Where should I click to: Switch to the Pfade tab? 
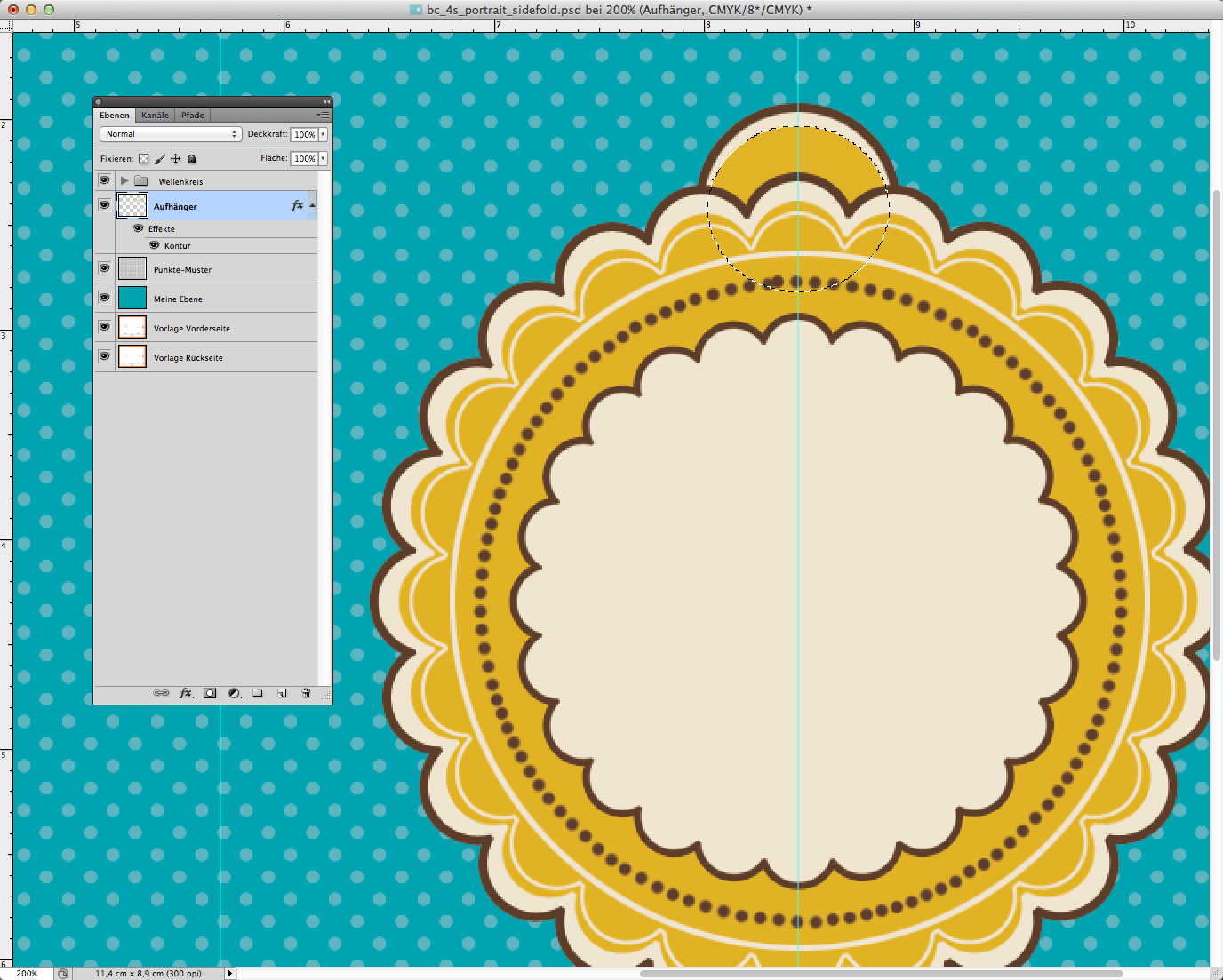pyautogui.click(x=193, y=115)
